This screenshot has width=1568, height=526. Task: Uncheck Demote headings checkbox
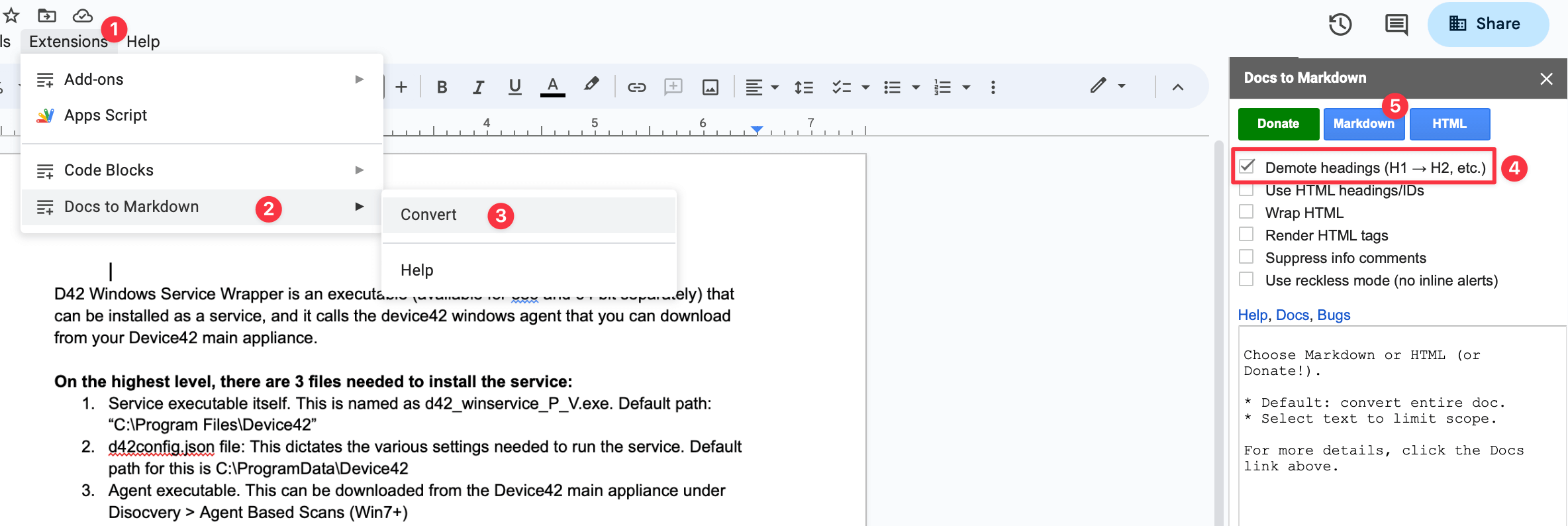pyautogui.click(x=1247, y=166)
